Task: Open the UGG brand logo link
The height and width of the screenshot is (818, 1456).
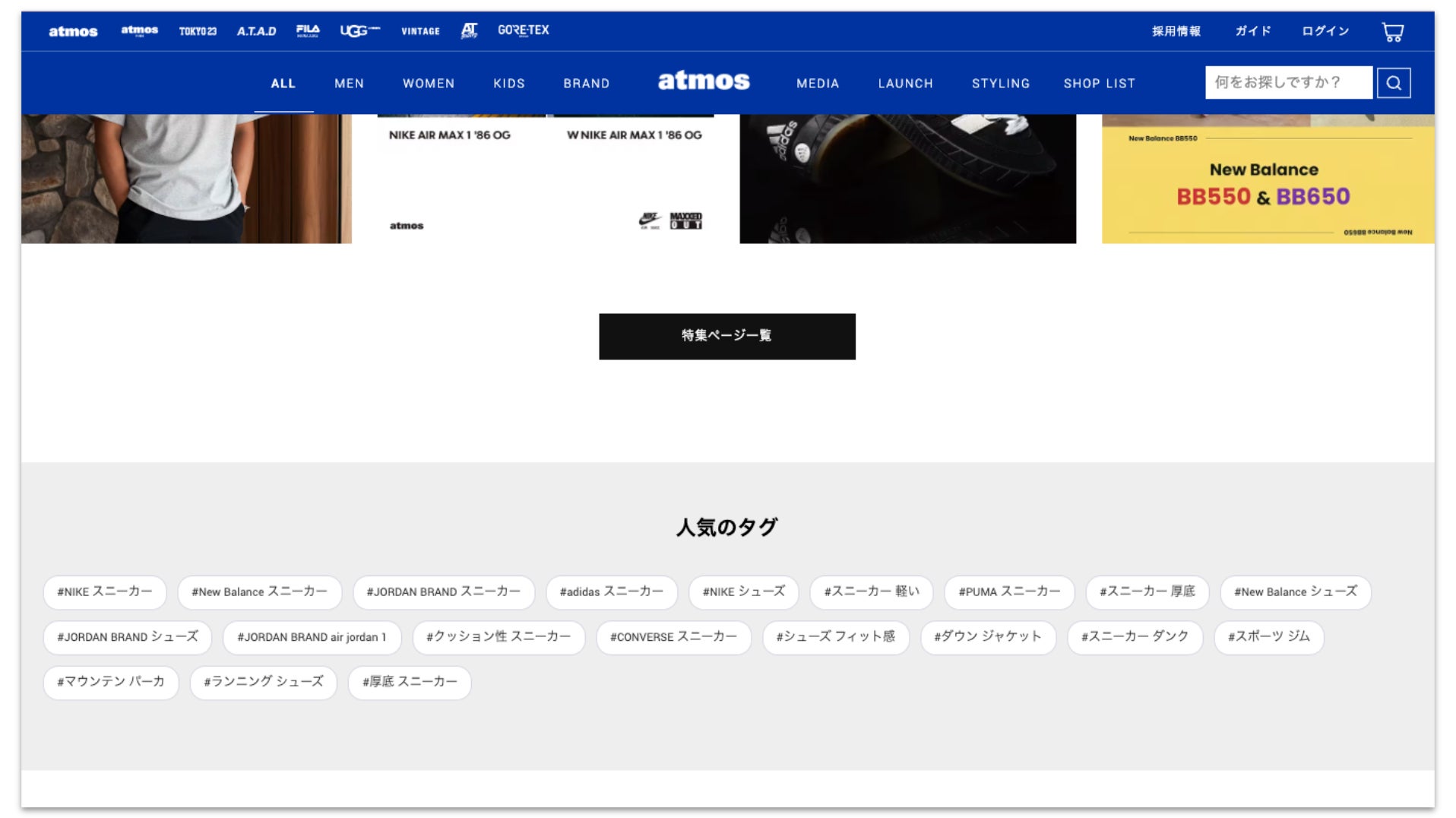Action: tap(359, 30)
